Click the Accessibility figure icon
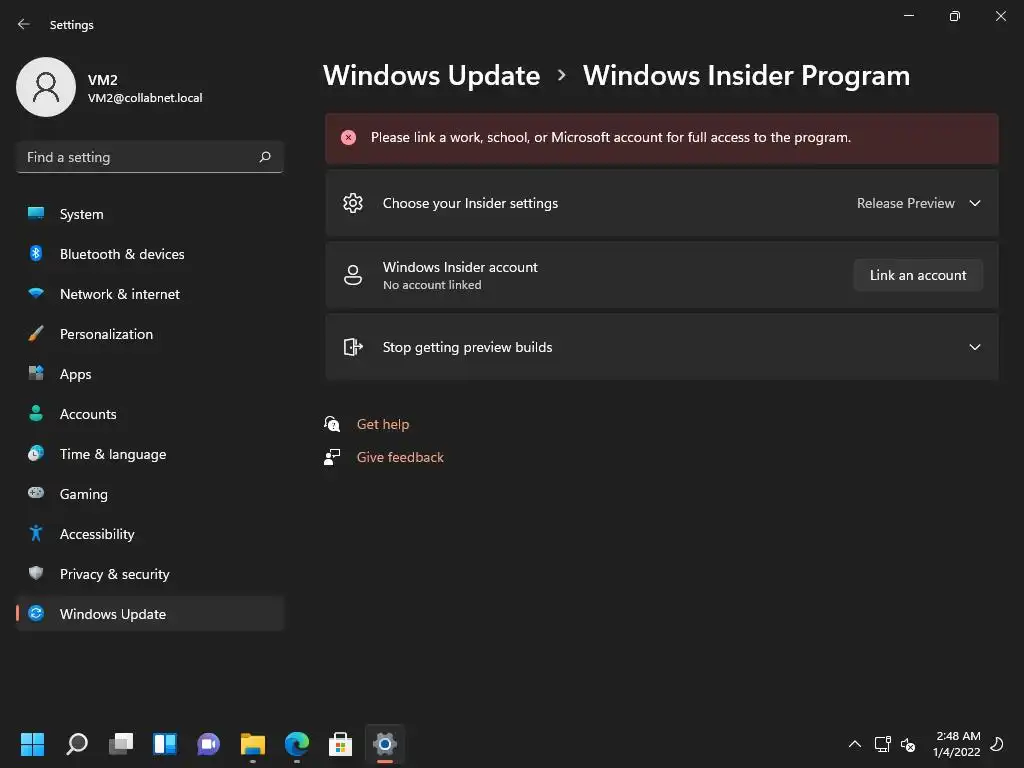 click(x=36, y=534)
